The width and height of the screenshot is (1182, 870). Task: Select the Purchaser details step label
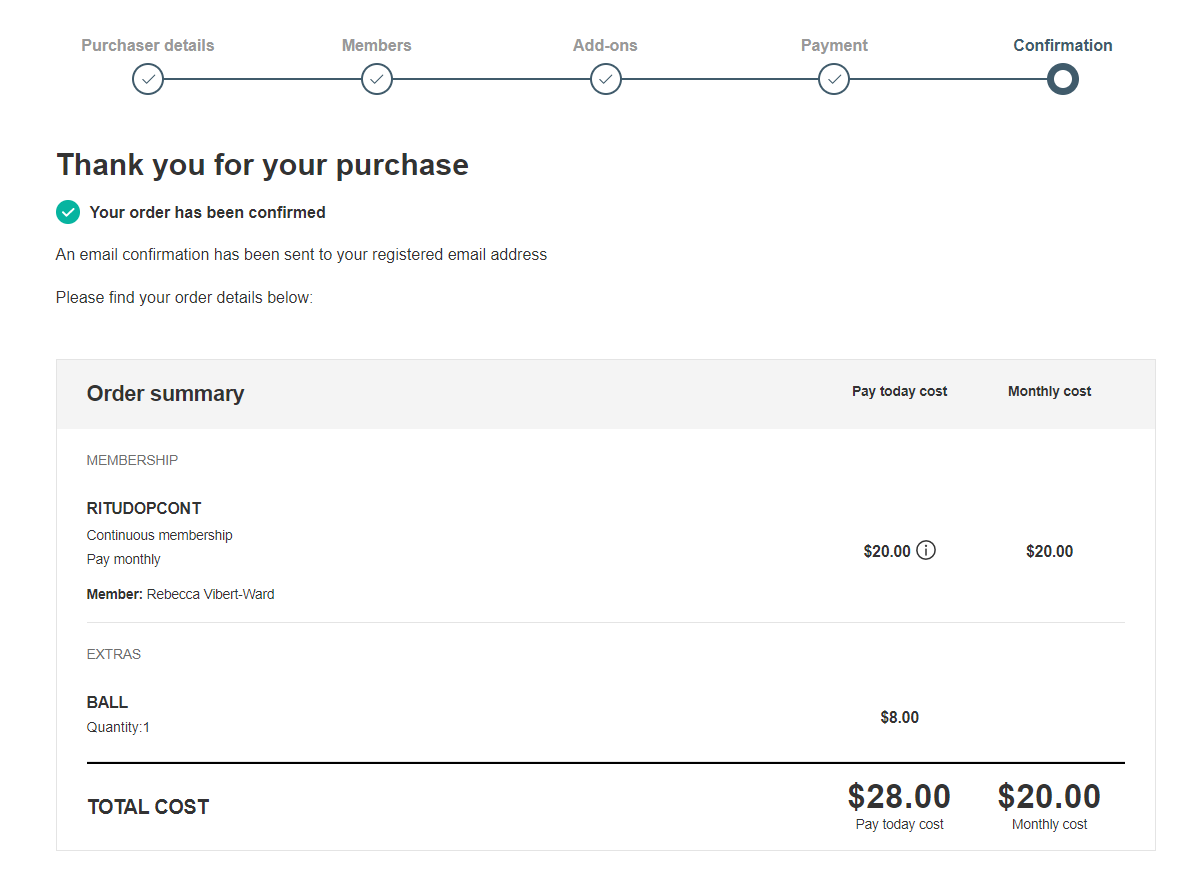[148, 45]
